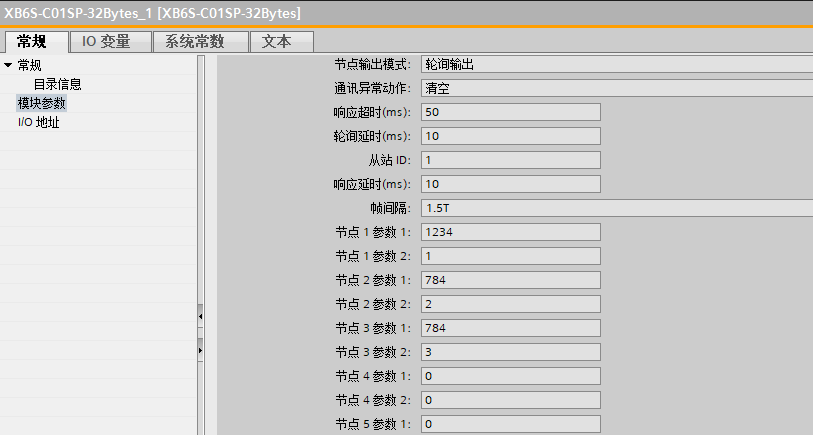Select 模块参数 in the navigation tree

pos(42,103)
